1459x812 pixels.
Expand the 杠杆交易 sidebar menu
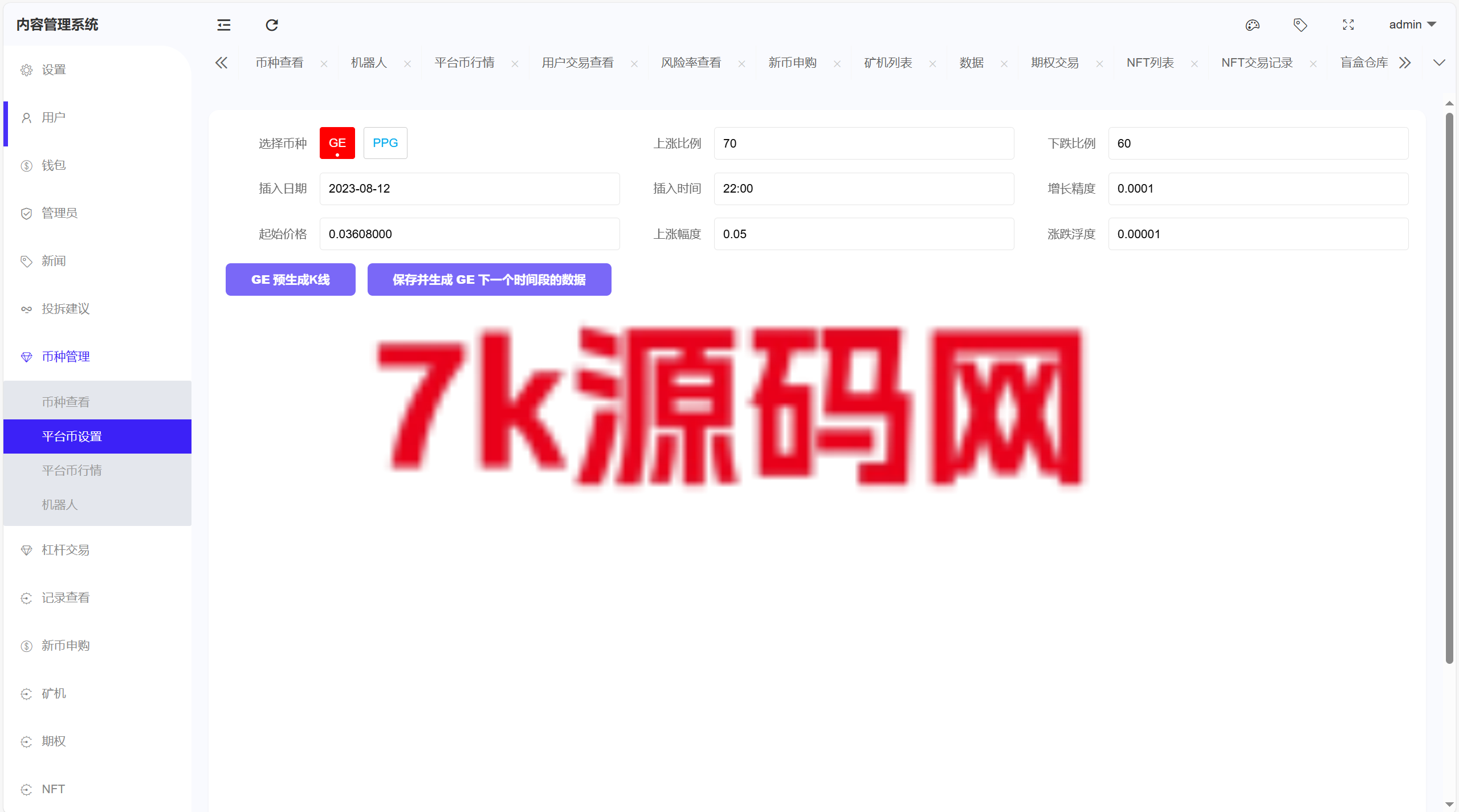(x=97, y=550)
